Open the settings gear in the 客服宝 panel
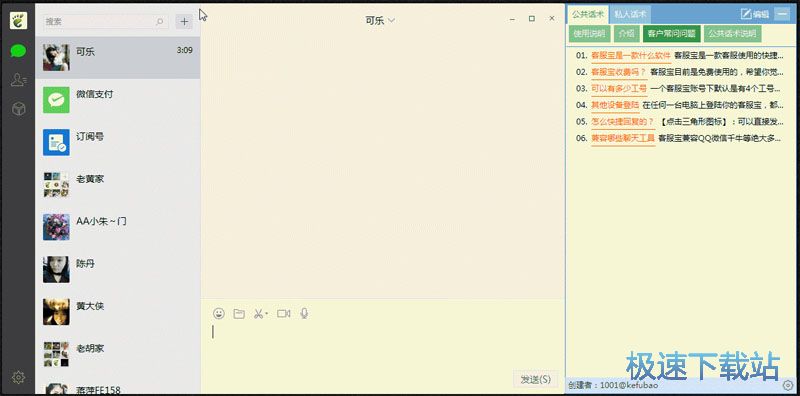 pos(788,385)
